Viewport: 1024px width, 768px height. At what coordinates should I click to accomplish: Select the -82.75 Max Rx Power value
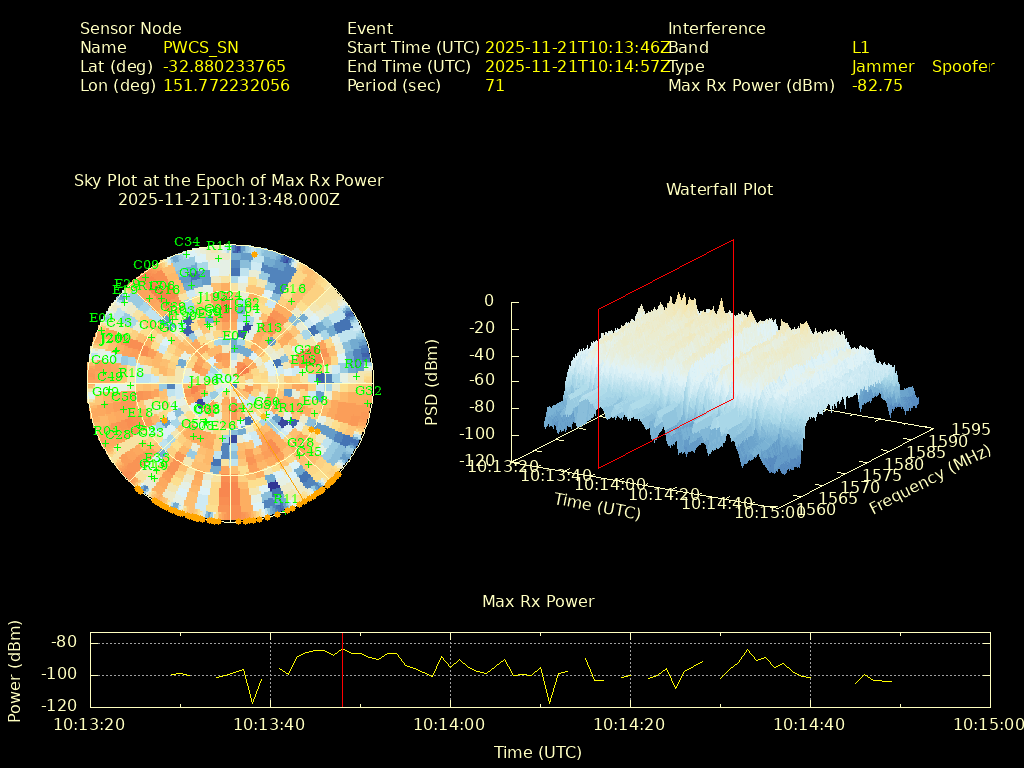(877, 86)
